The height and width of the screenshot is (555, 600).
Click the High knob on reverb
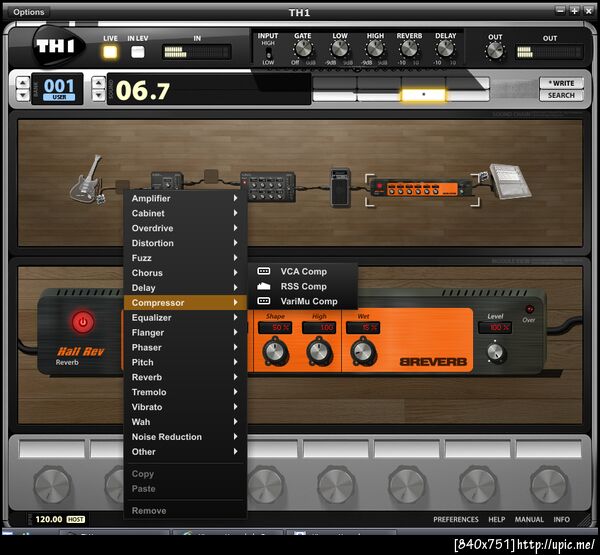tap(319, 350)
